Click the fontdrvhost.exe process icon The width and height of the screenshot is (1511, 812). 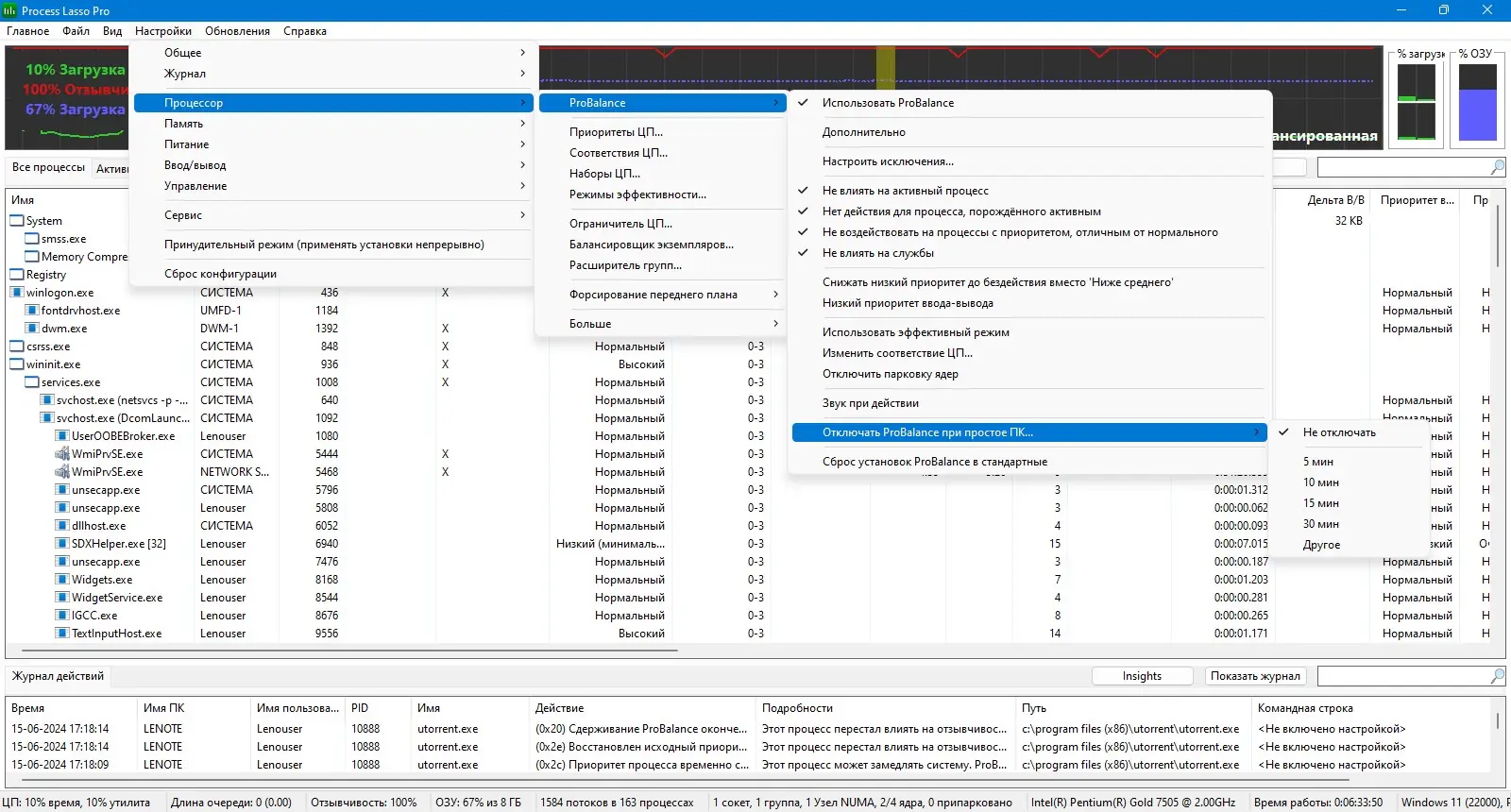click(x=32, y=311)
